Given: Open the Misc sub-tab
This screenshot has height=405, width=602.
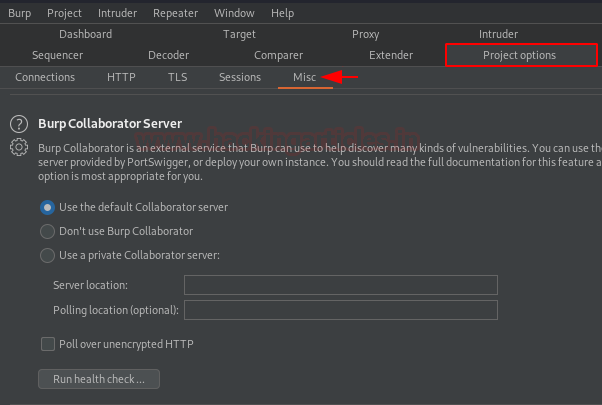Looking at the screenshot, I should point(304,77).
